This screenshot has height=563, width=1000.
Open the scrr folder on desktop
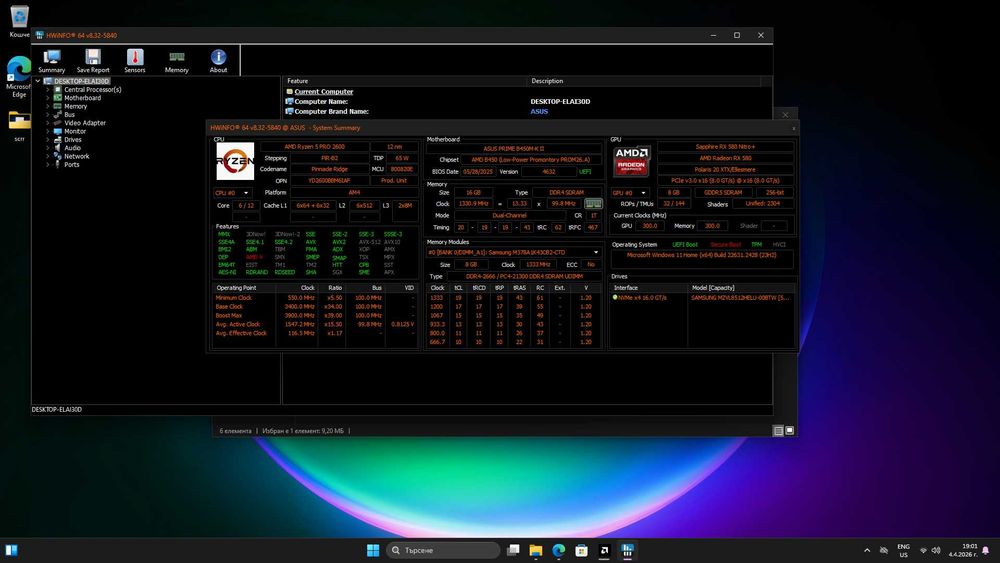pos(19,126)
